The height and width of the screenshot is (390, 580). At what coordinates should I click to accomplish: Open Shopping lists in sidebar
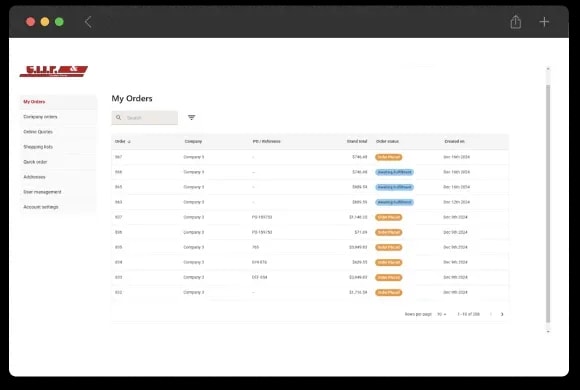[x=58, y=147]
